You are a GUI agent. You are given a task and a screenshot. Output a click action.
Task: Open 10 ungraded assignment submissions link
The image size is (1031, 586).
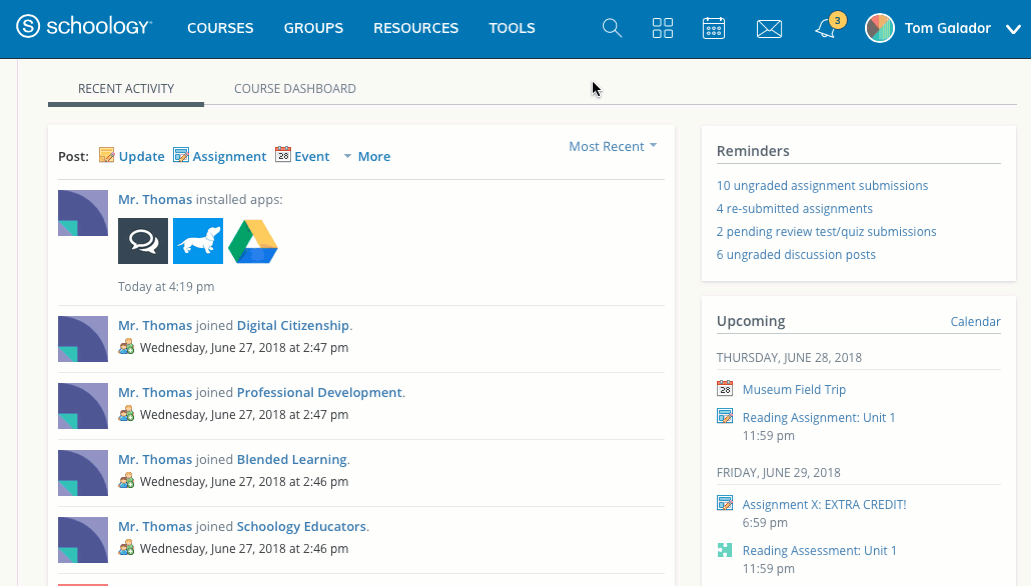(822, 185)
